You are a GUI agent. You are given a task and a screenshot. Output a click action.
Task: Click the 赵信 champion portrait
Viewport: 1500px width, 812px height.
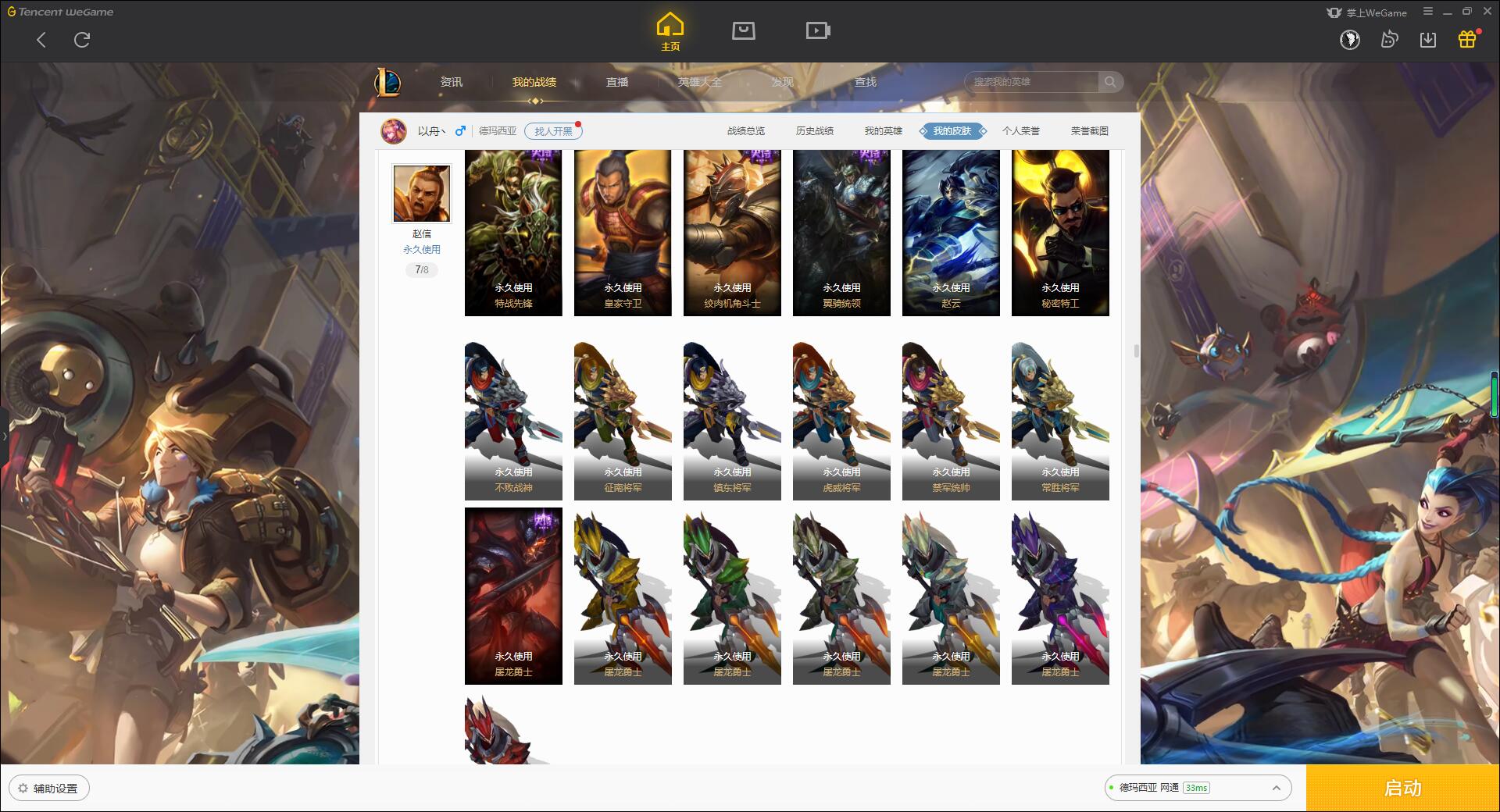tap(422, 194)
